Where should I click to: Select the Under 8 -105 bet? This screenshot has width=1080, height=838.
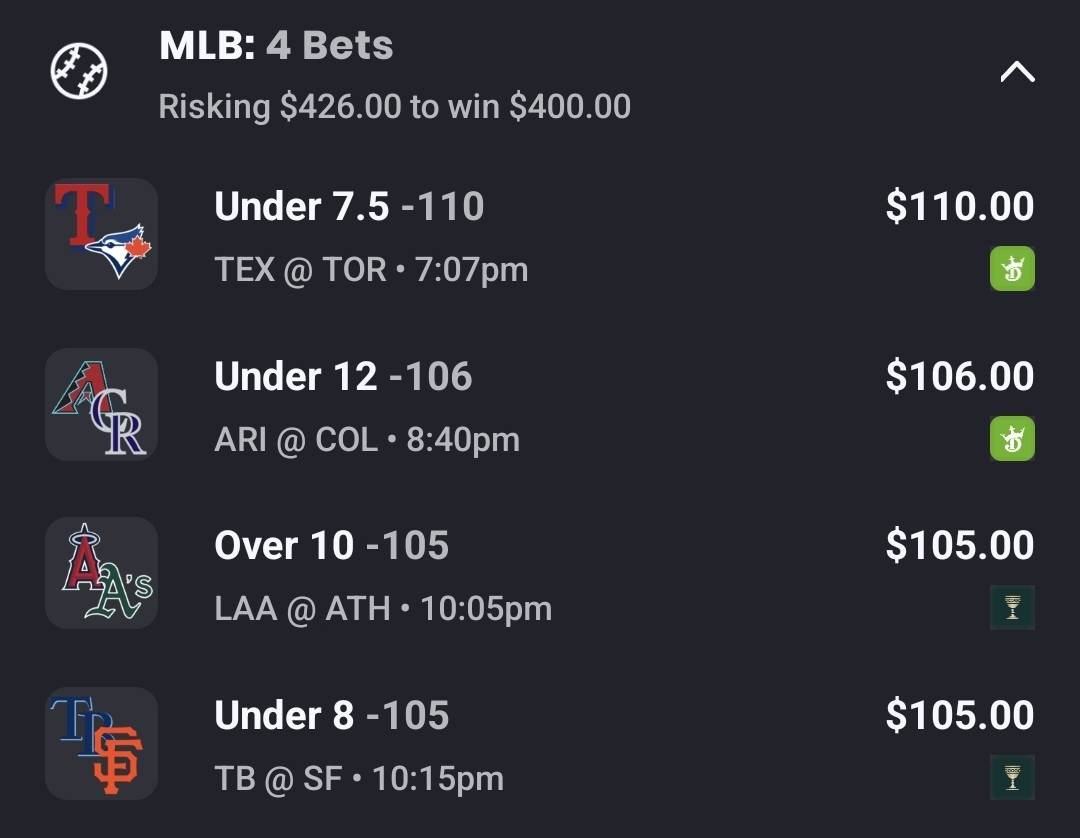pyautogui.click(x=331, y=716)
